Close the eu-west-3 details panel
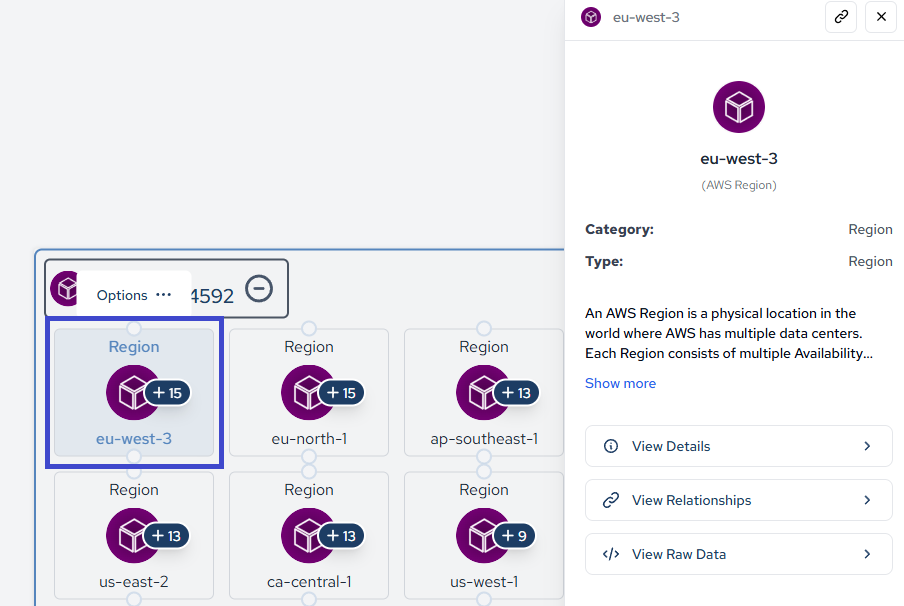This screenshot has height=606, width=904. pos(881,17)
